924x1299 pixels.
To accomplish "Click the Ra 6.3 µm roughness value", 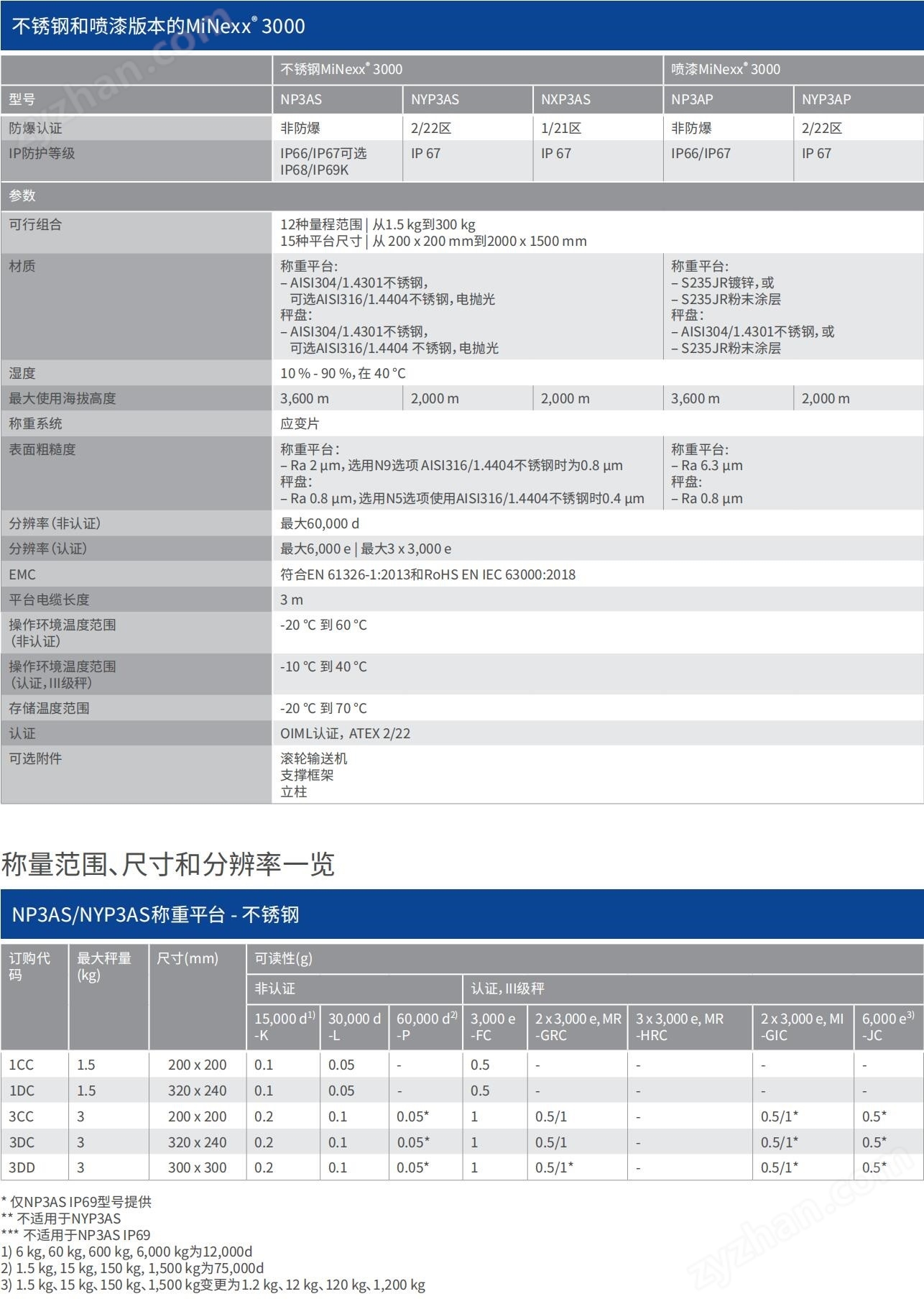I will point(707,466).
